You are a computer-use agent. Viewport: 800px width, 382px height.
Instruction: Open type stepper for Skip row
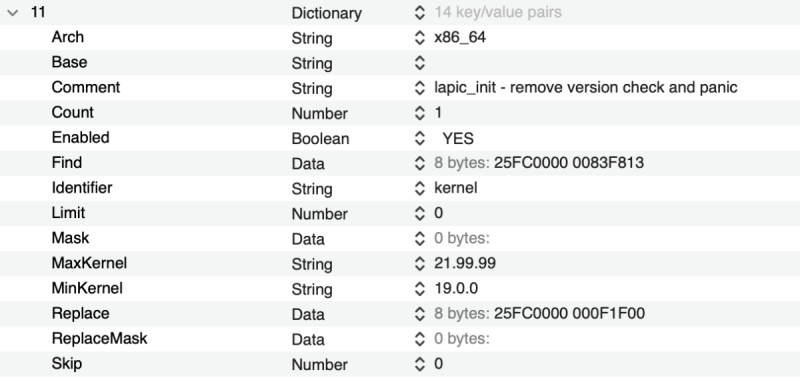click(x=419, y=364)
